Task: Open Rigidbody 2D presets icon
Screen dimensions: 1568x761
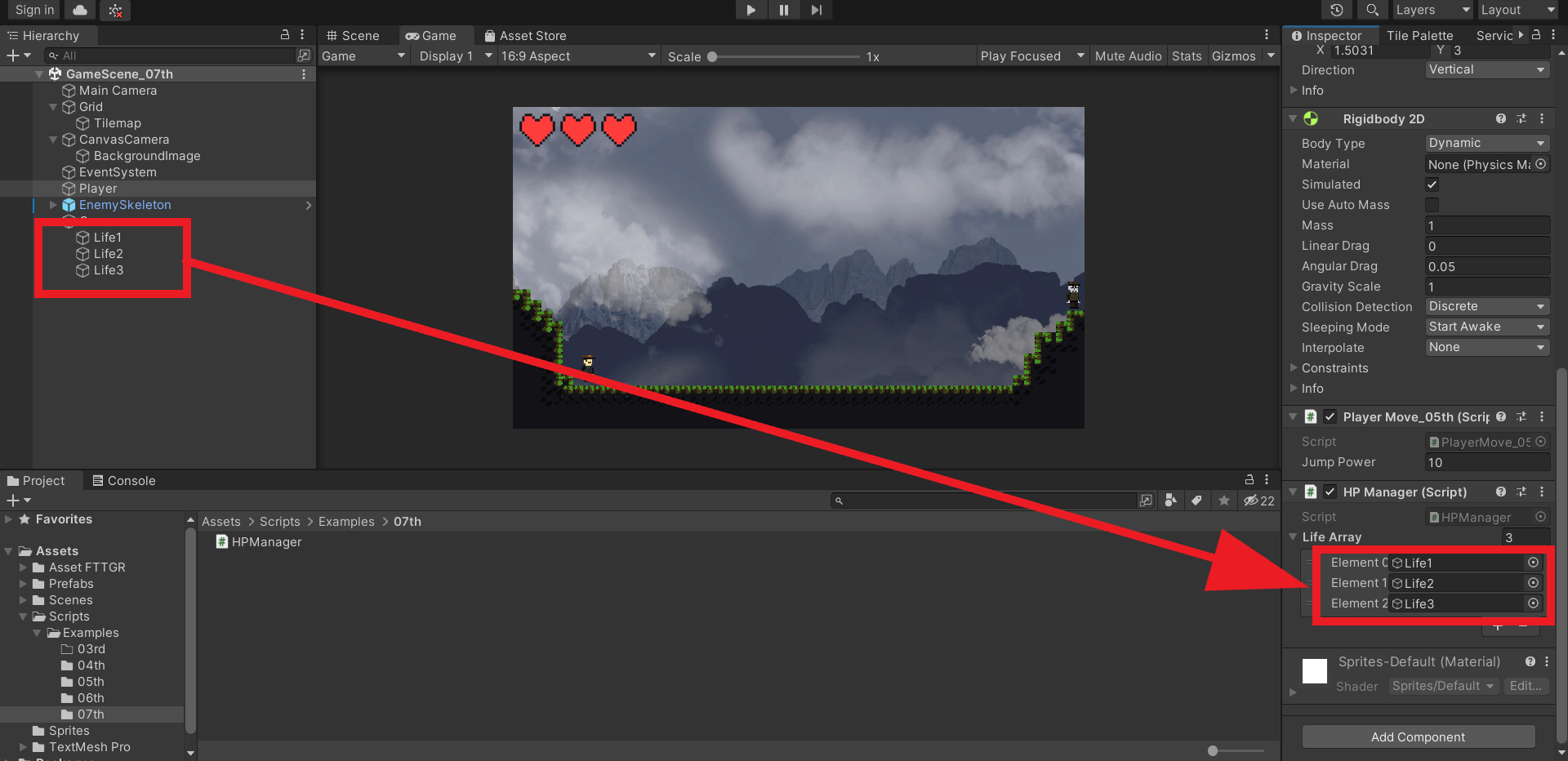Action: coord(1521,118)
